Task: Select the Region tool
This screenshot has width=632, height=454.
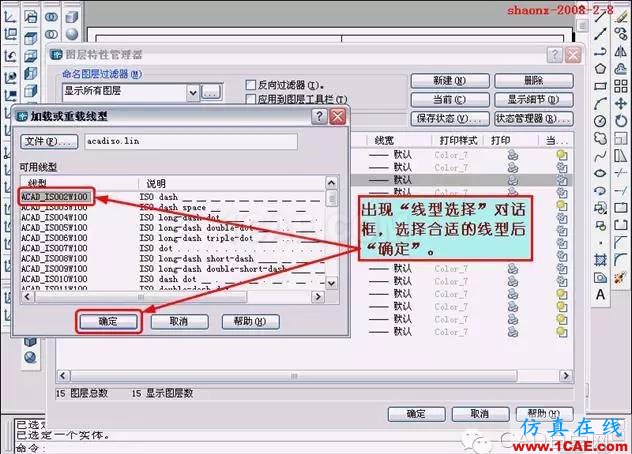Action: tap(600, 277)
